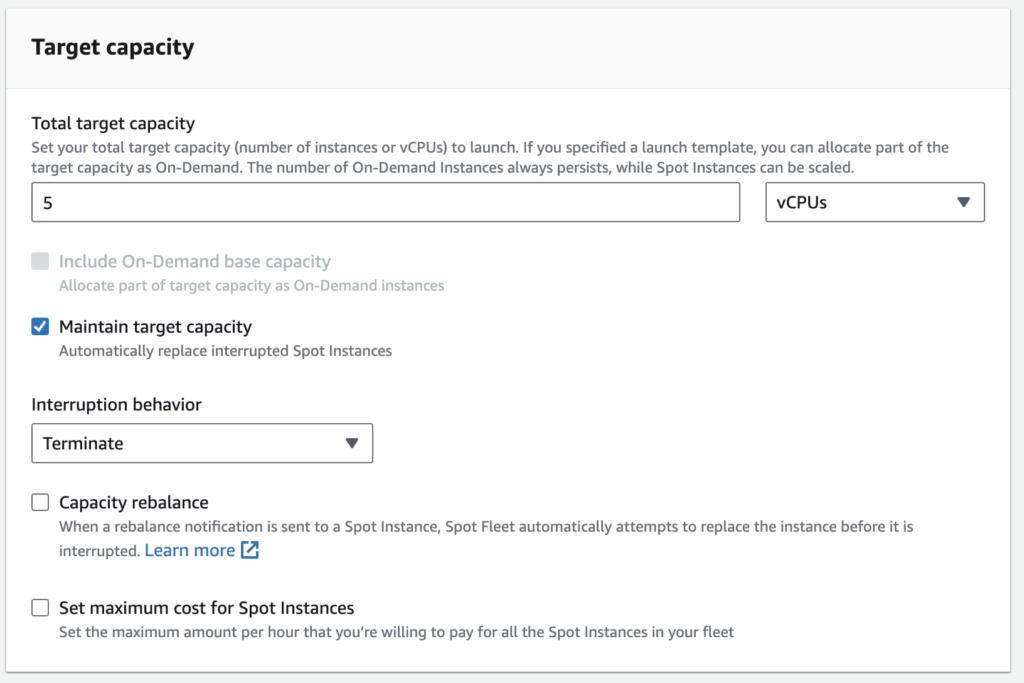1024x683 pixels.
Task: Enable the Capacity rebalance checkbox
Action: click(40, 502)
